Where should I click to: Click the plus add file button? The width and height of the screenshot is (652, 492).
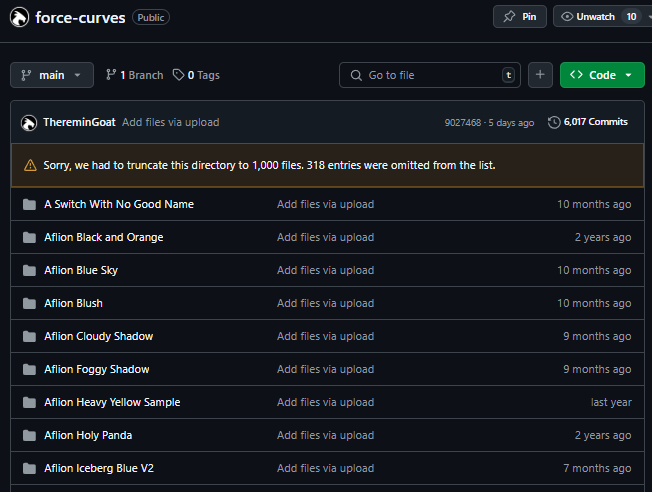[x=540, y=75]
